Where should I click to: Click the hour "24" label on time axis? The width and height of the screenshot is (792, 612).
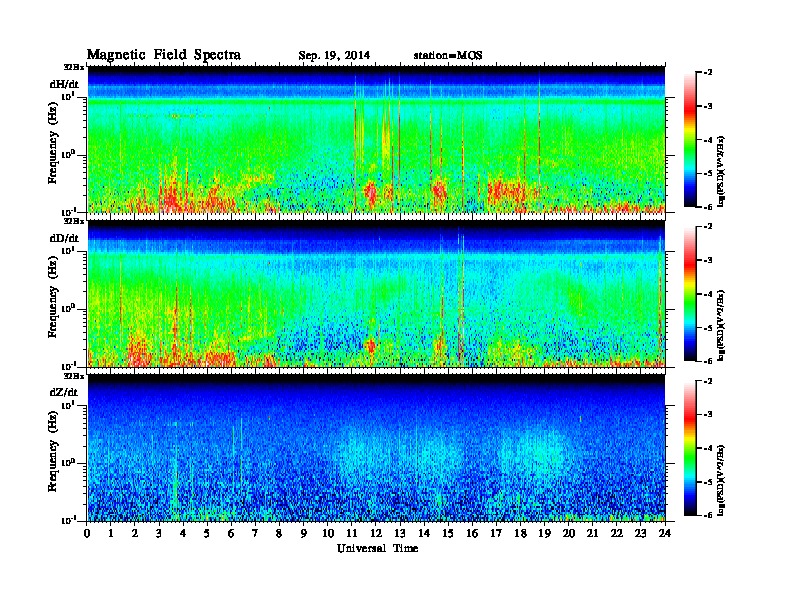(x=665, y=533)
